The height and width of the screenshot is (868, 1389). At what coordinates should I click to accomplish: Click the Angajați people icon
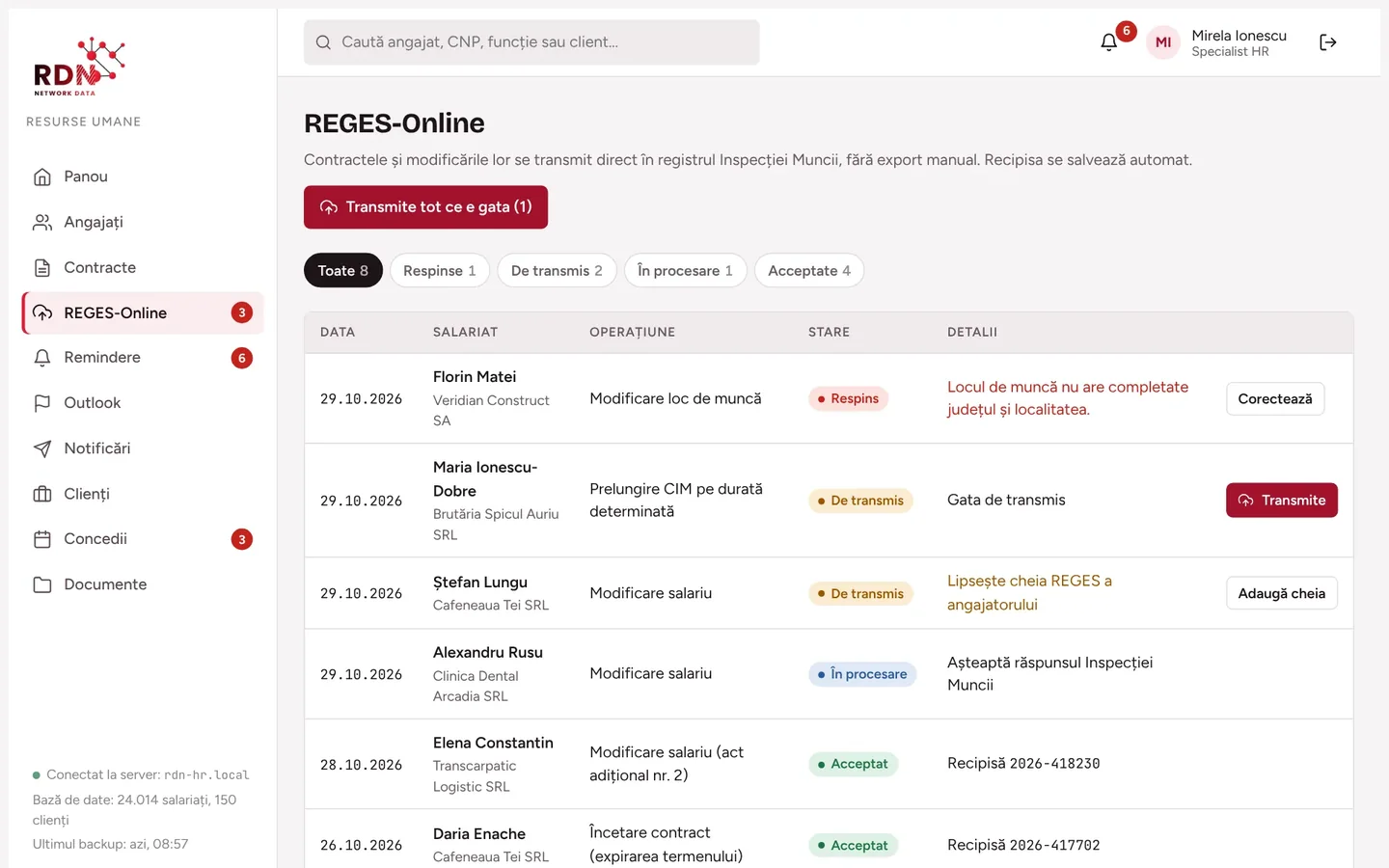(42, 222)
